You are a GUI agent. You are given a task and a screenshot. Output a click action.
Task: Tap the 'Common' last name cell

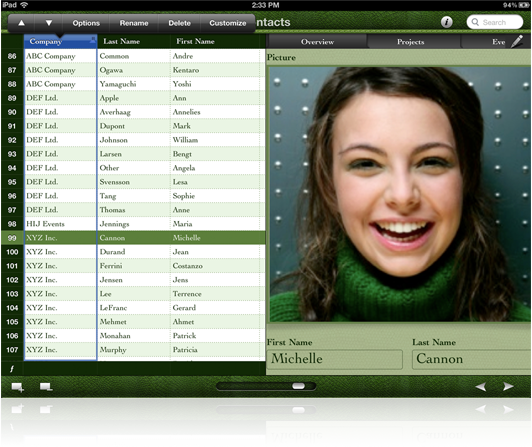pos(134,56)
